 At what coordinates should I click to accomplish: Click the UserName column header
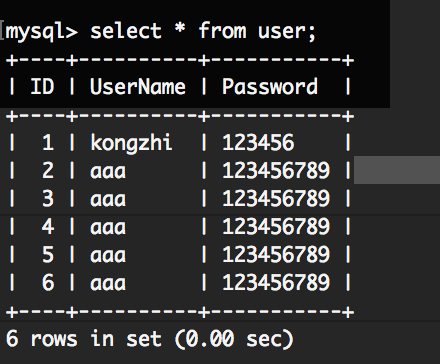pyautogui.click(x=138, y=87)
